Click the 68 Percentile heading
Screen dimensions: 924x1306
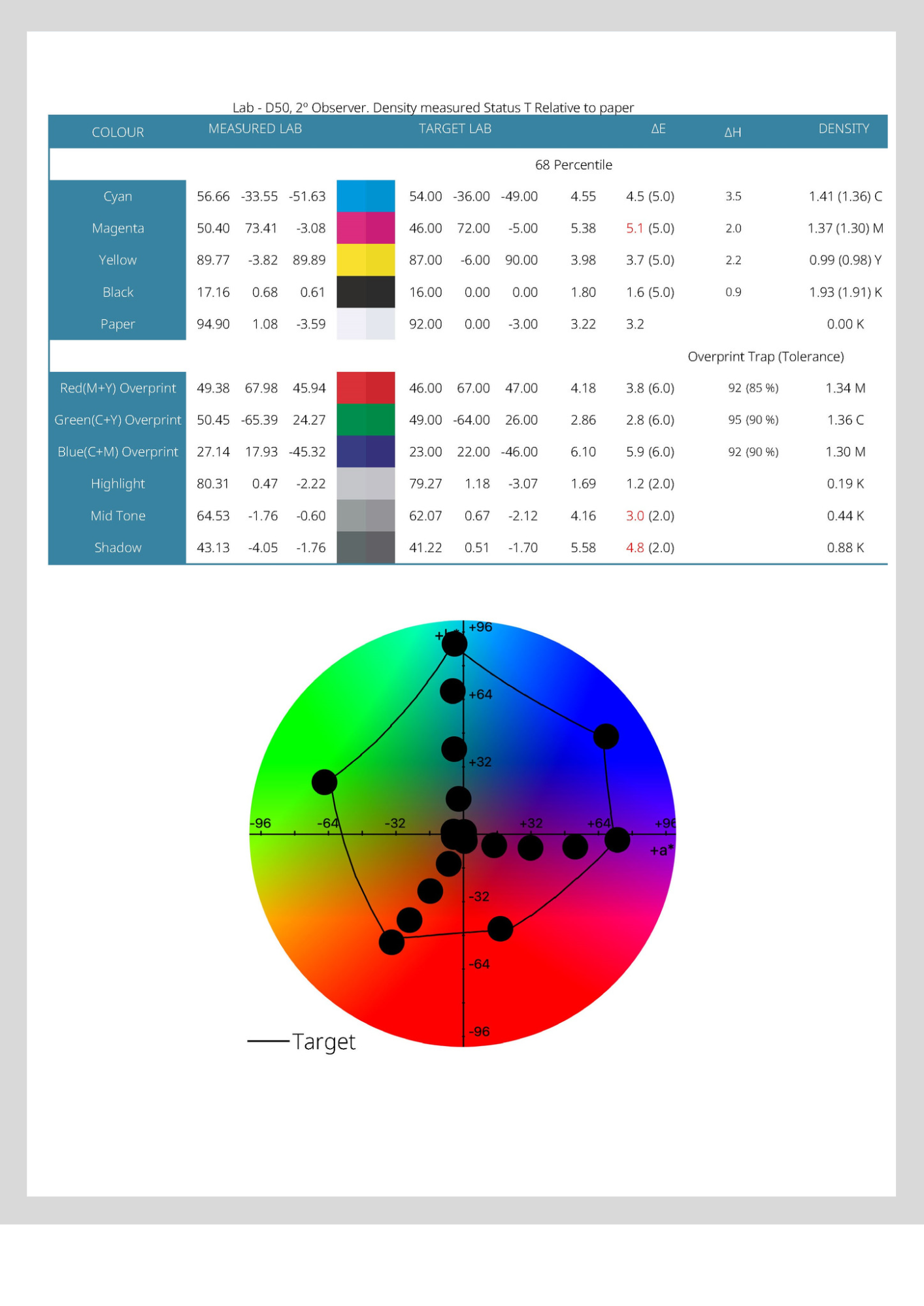click(x=574, y=165)
